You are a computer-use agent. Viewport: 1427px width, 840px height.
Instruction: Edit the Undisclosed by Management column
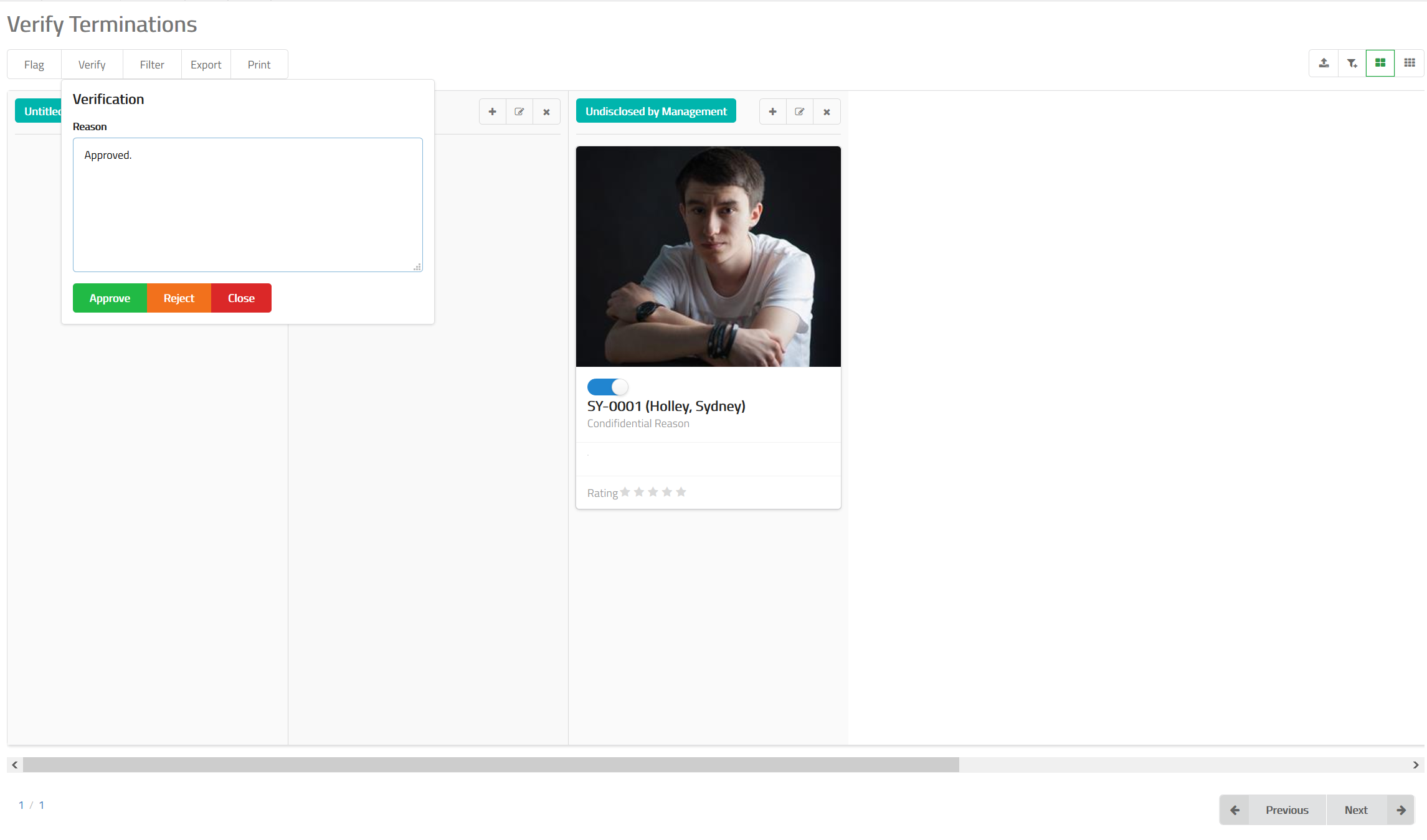click(x=800, y=112)
